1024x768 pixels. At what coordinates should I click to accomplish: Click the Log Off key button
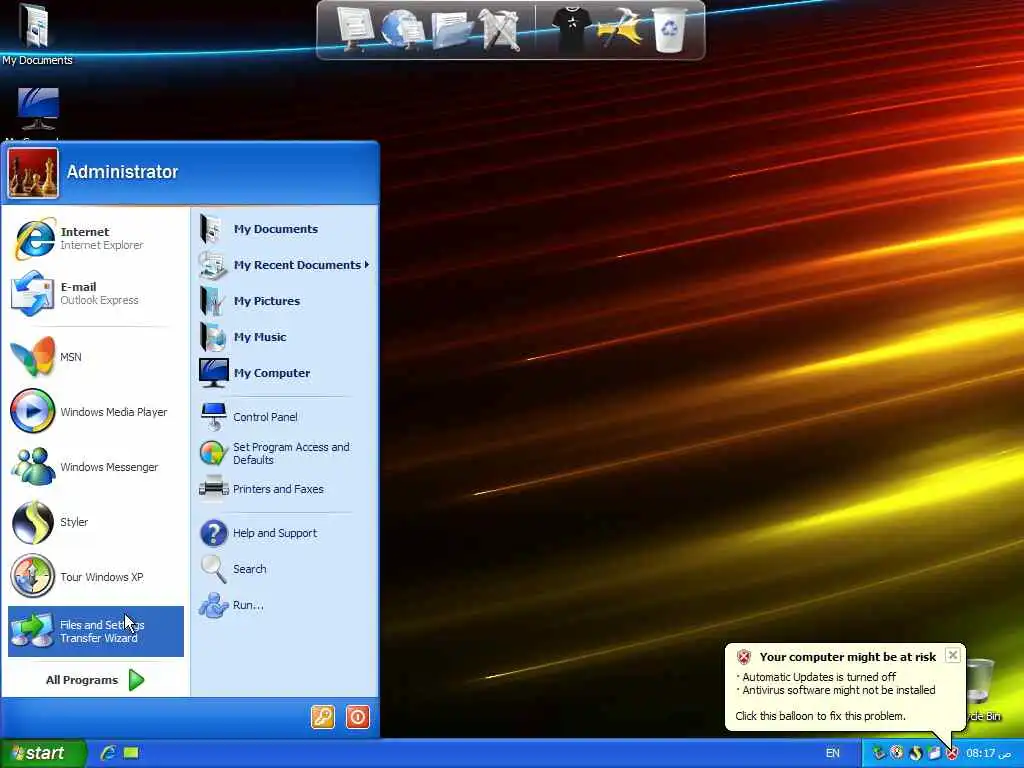(323, 717)
